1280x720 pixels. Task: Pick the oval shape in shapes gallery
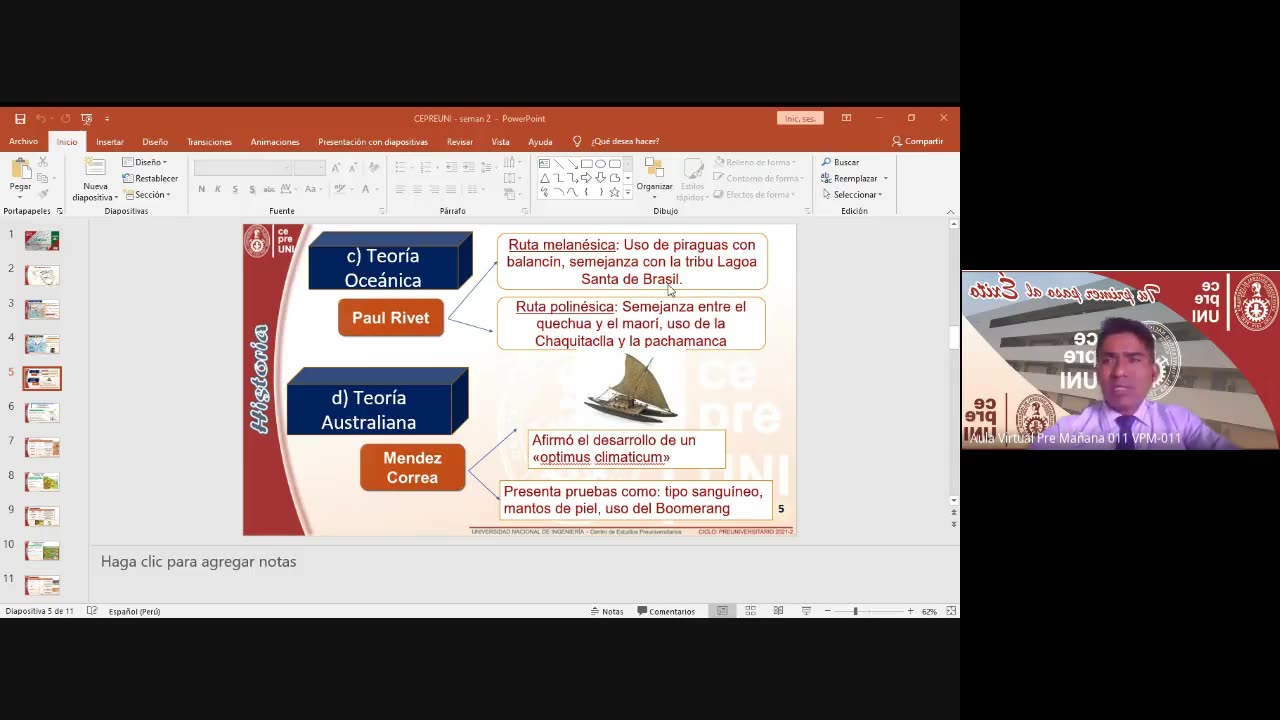pos(601,163)
